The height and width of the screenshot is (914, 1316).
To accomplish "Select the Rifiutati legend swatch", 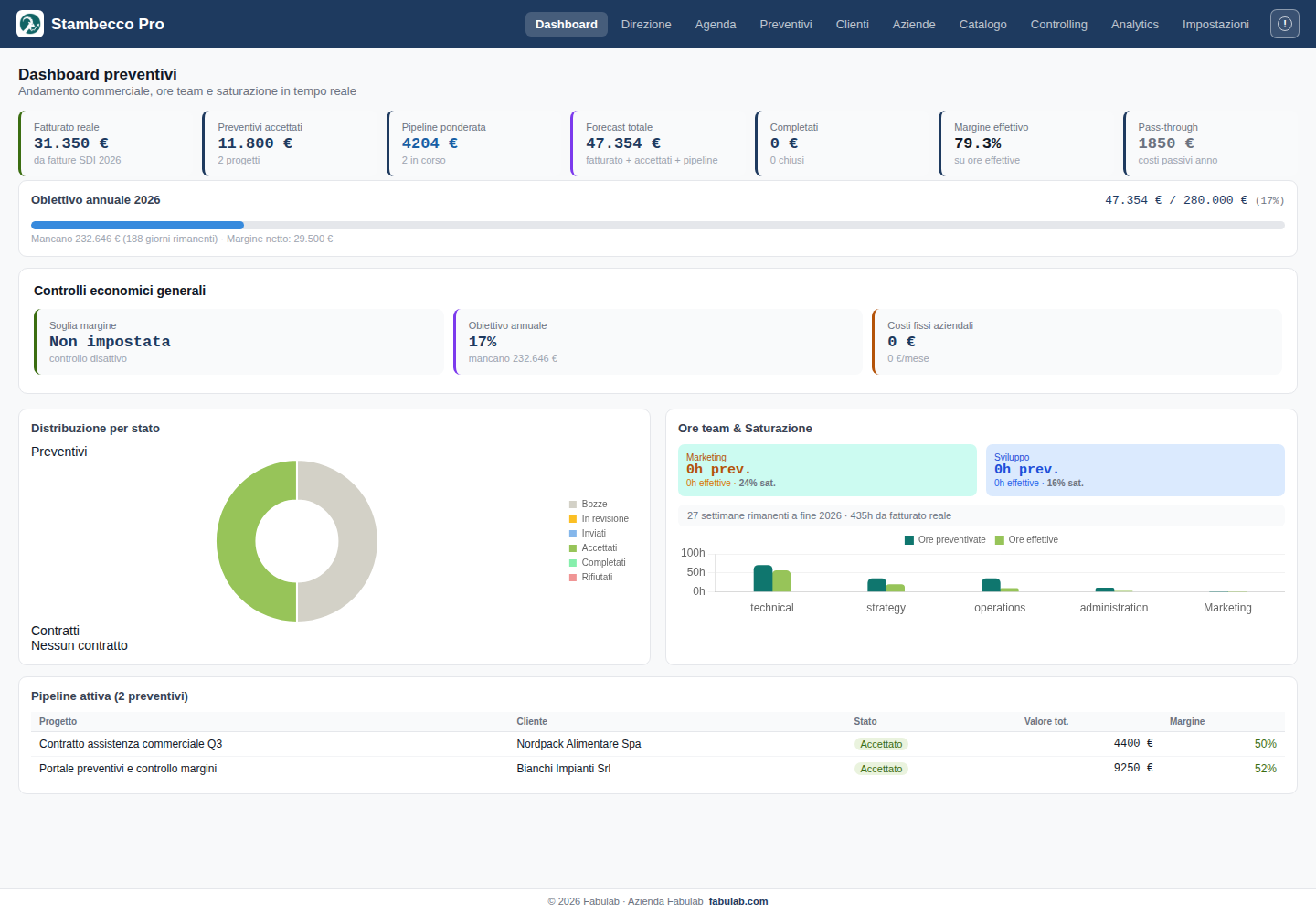I will click(x=573, y=578).
